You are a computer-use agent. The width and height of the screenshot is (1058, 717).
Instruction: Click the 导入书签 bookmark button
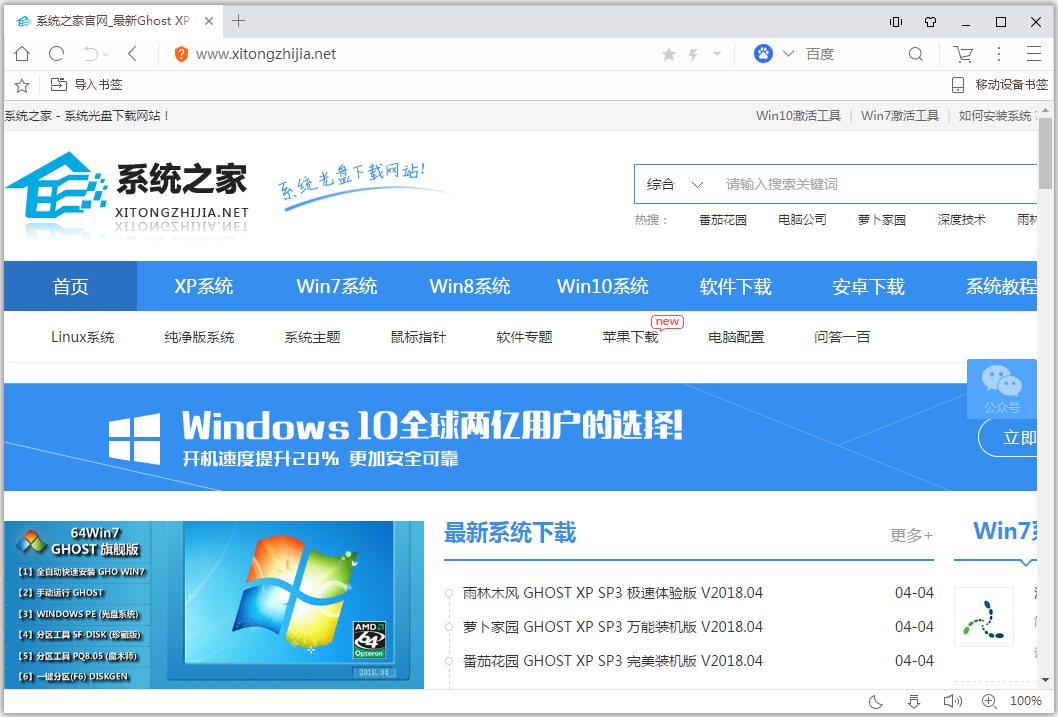click(87, 85)
